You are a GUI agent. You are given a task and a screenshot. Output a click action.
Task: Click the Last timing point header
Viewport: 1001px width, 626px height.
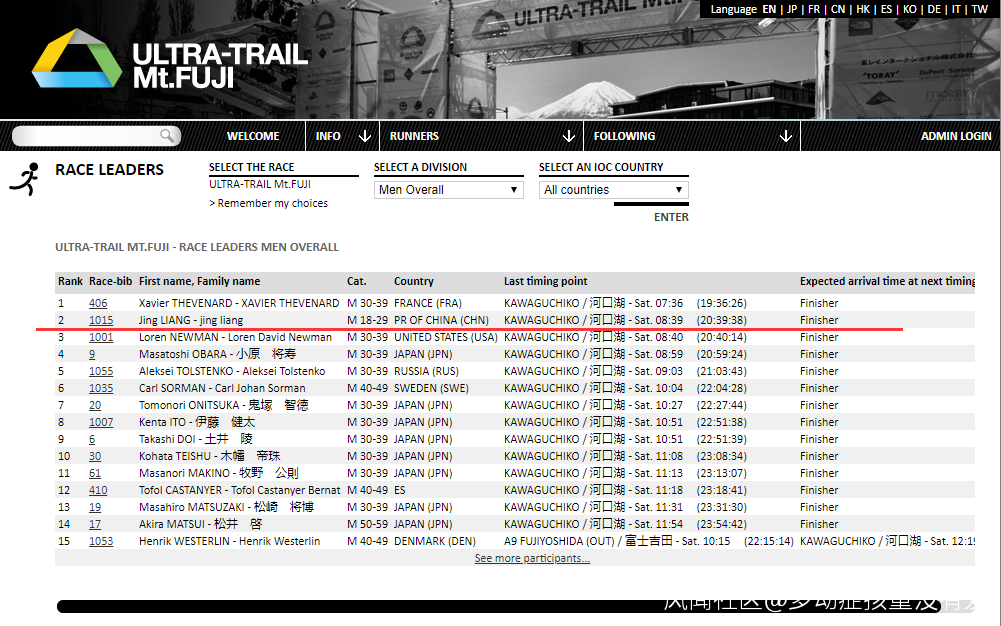click(545, 281)
